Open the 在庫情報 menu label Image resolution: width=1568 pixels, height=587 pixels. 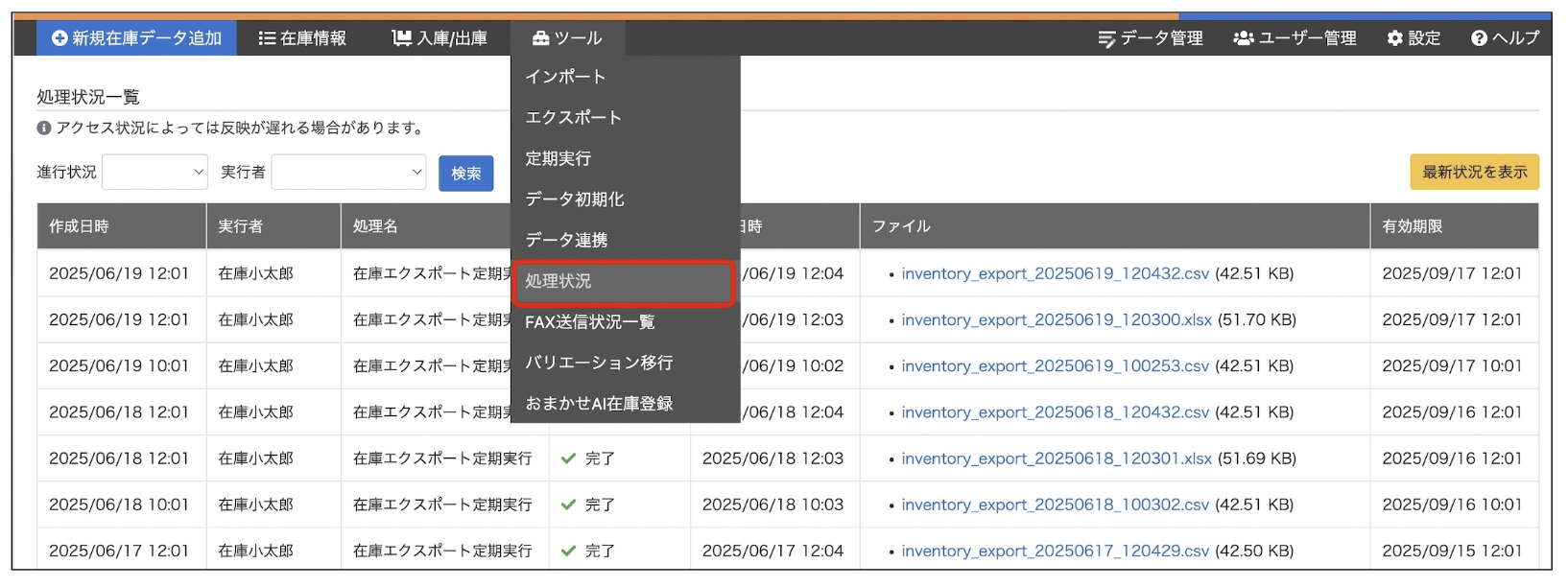click(313, 38)
